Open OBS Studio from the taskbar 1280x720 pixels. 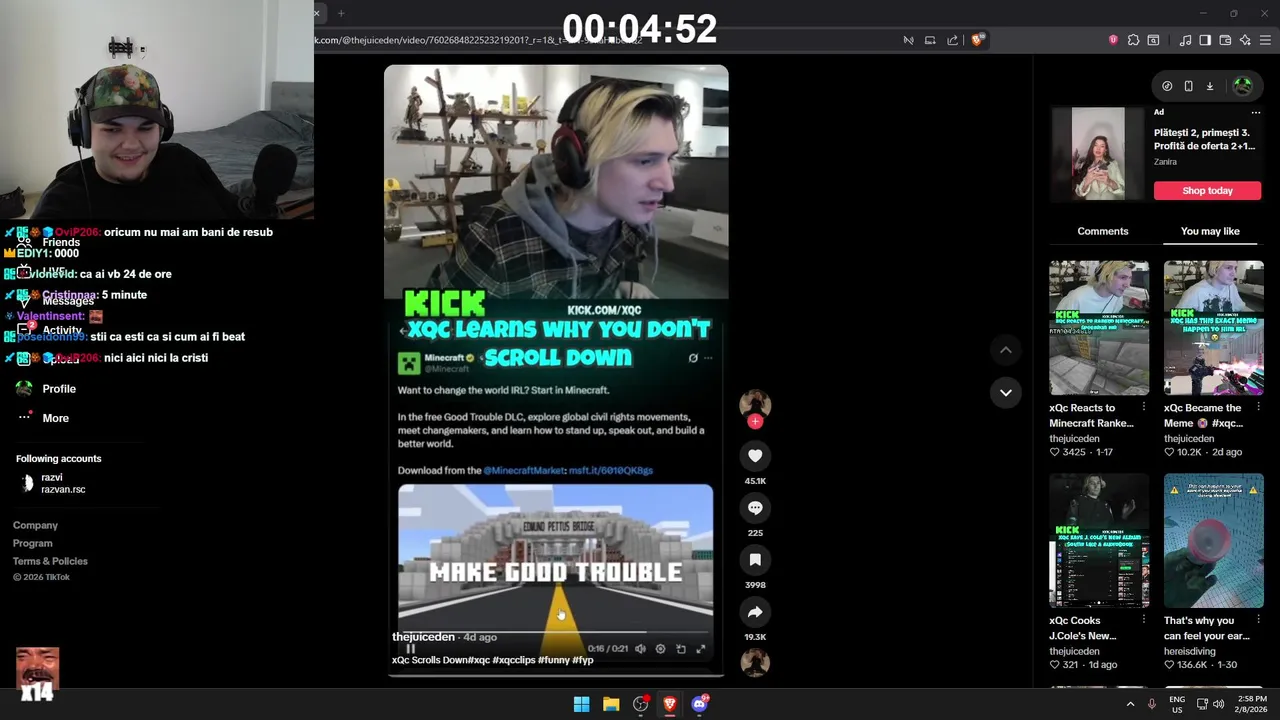click(x=641, y=704)
